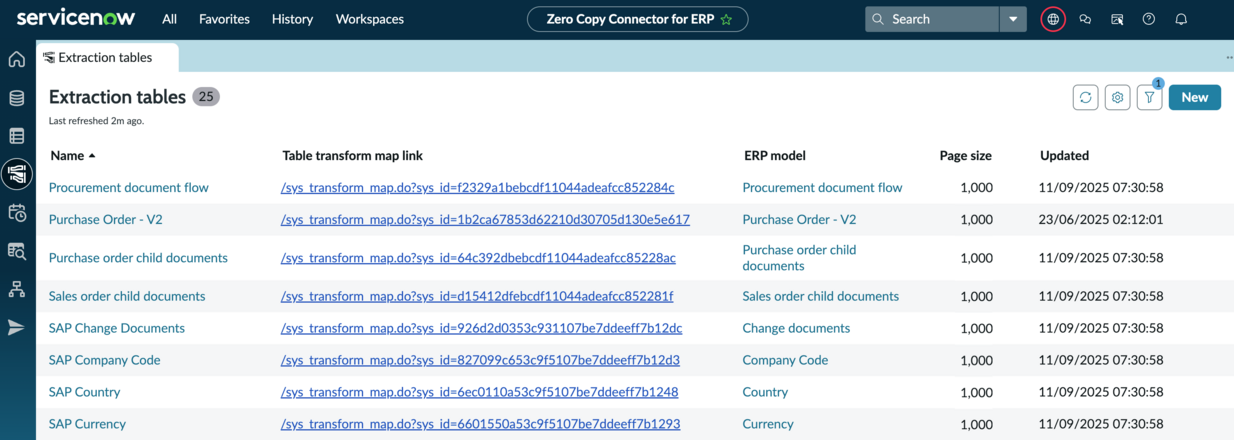Viewport: 1234px width, 440px height.
Task: Toggle sort arrow on the Name column
Action: [x=92, y=156]
